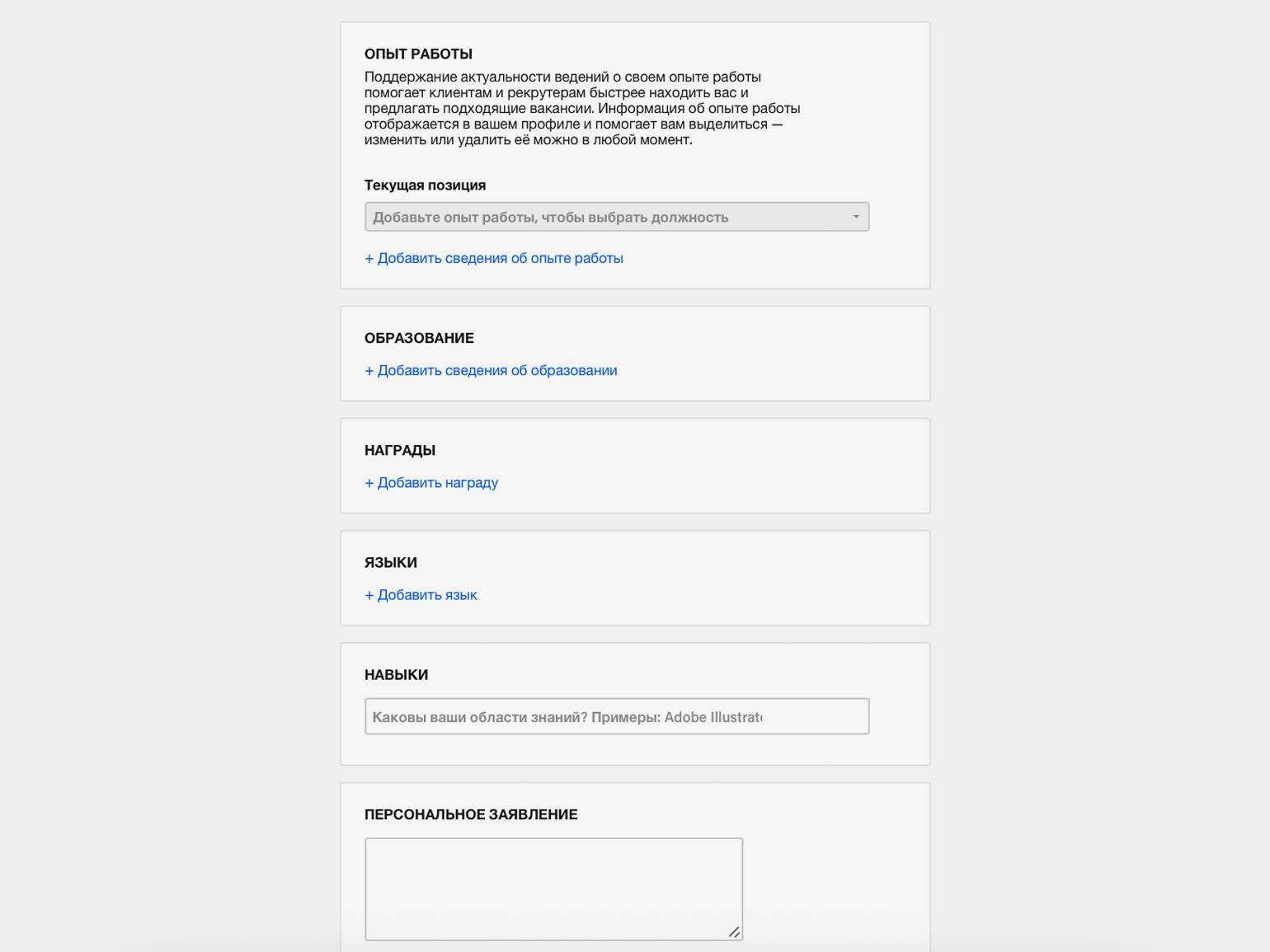The width and height of the screenshot is (1270, 952).
Task: Click the 'НАВЫКИ' section heading
Action: pyautogui.click(x=396, y=674)
